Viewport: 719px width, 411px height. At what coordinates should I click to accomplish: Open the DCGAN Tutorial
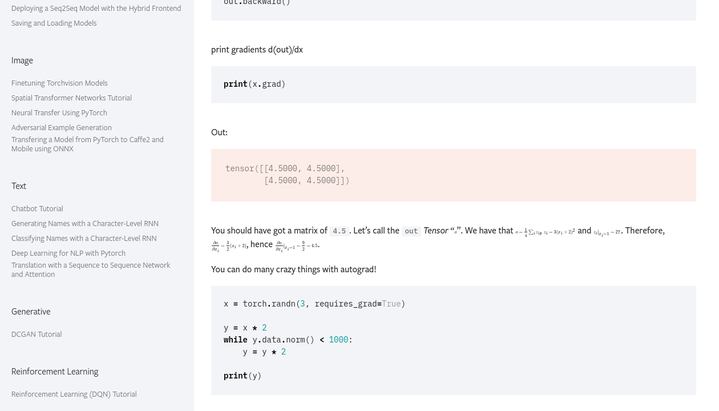(36, 334)
